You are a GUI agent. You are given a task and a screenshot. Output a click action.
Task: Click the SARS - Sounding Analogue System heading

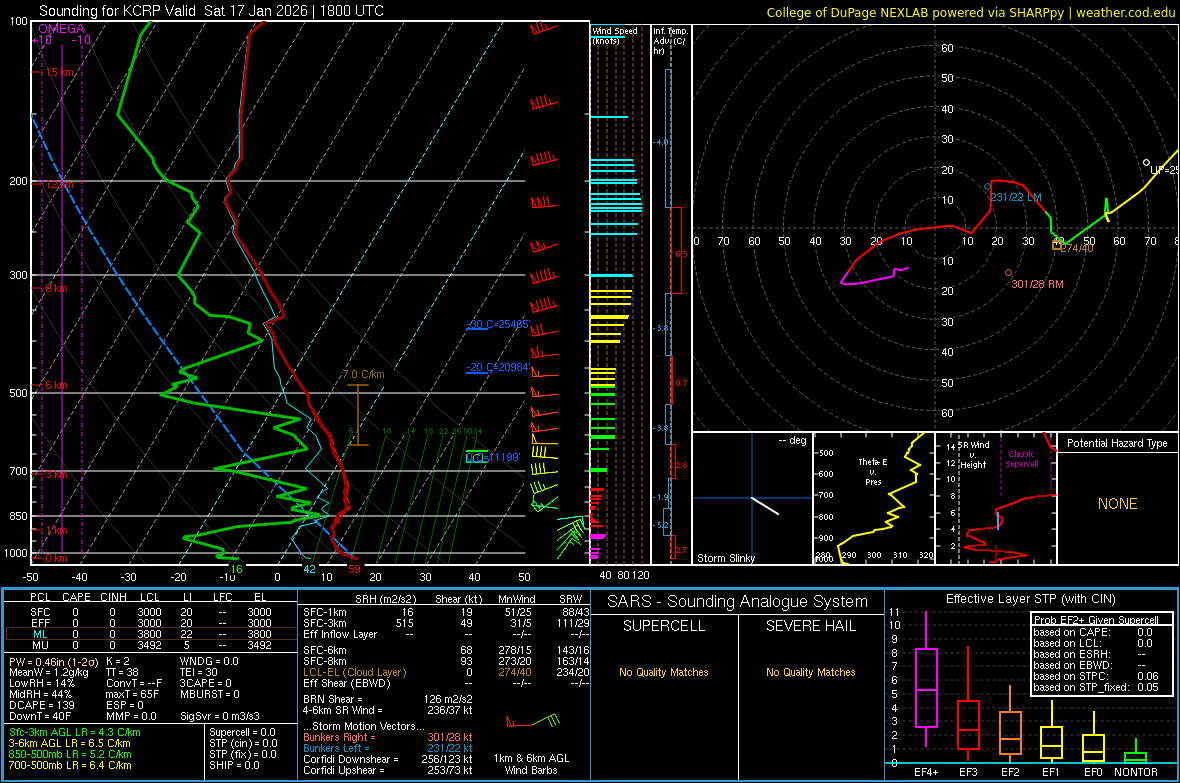[737, 602]
